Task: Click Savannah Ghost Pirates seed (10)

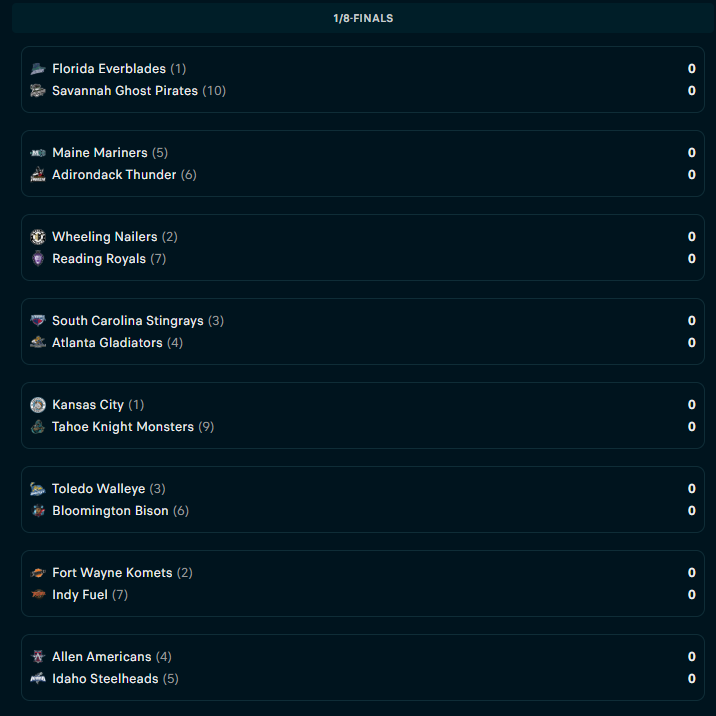Action: click(x=214, y=91)
